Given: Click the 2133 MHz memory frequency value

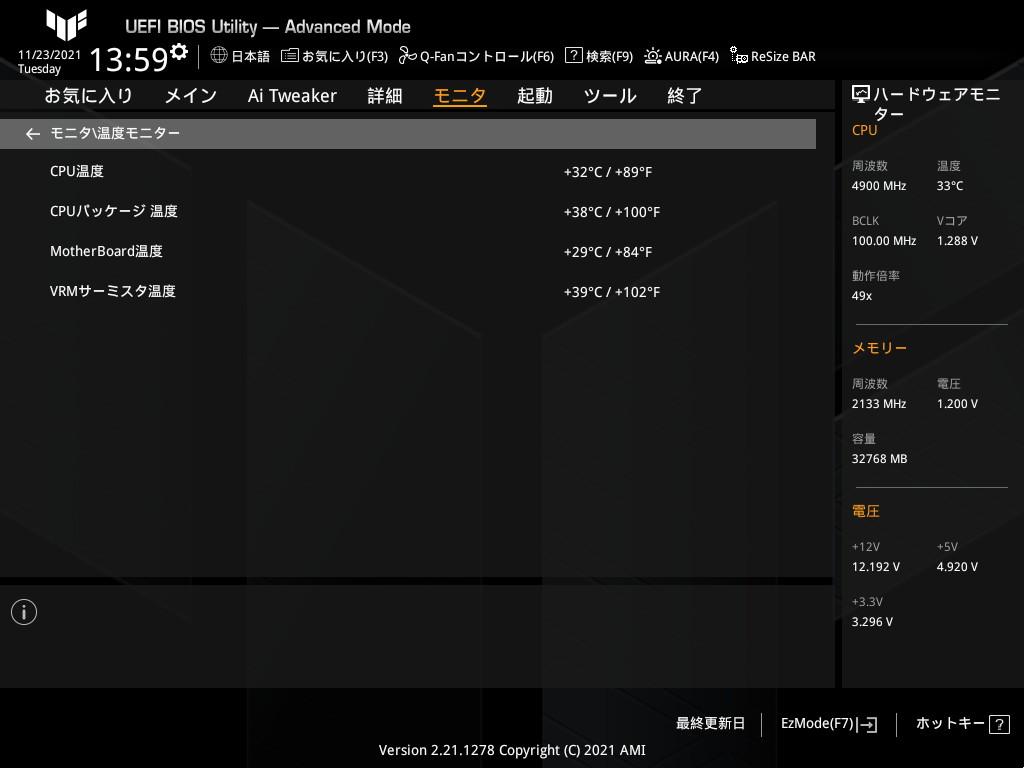Looking at the screenshot, I should [879, 404].
